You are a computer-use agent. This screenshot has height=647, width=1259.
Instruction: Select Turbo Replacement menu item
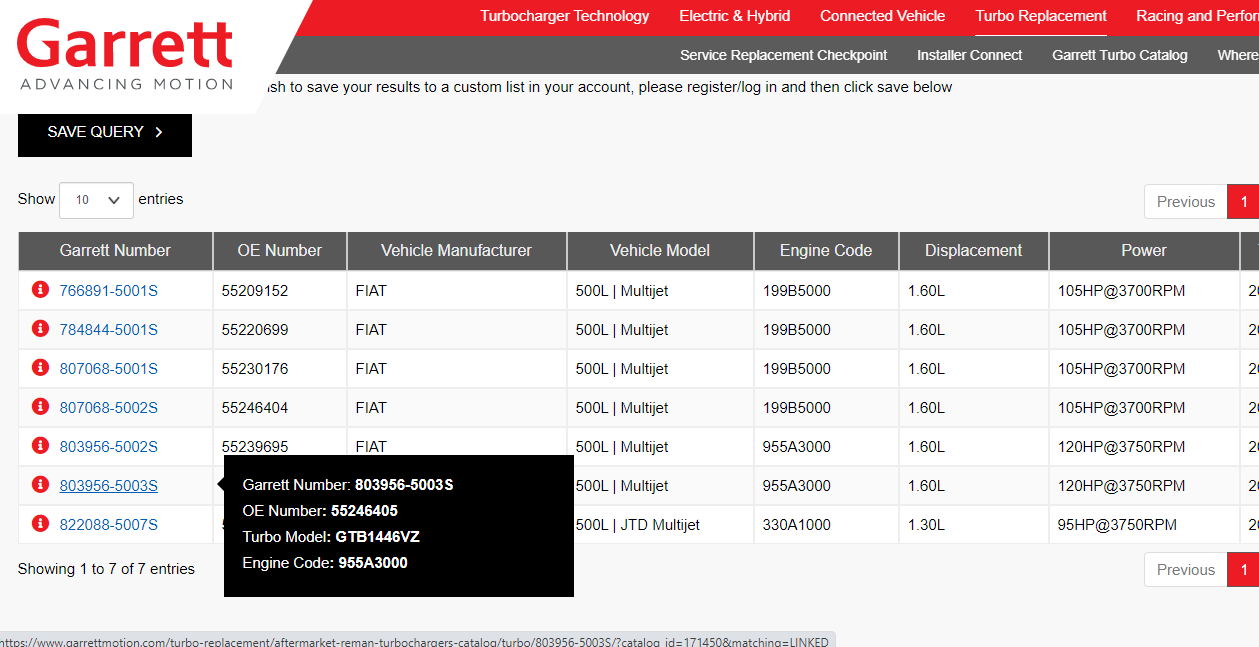point(1041,16)
